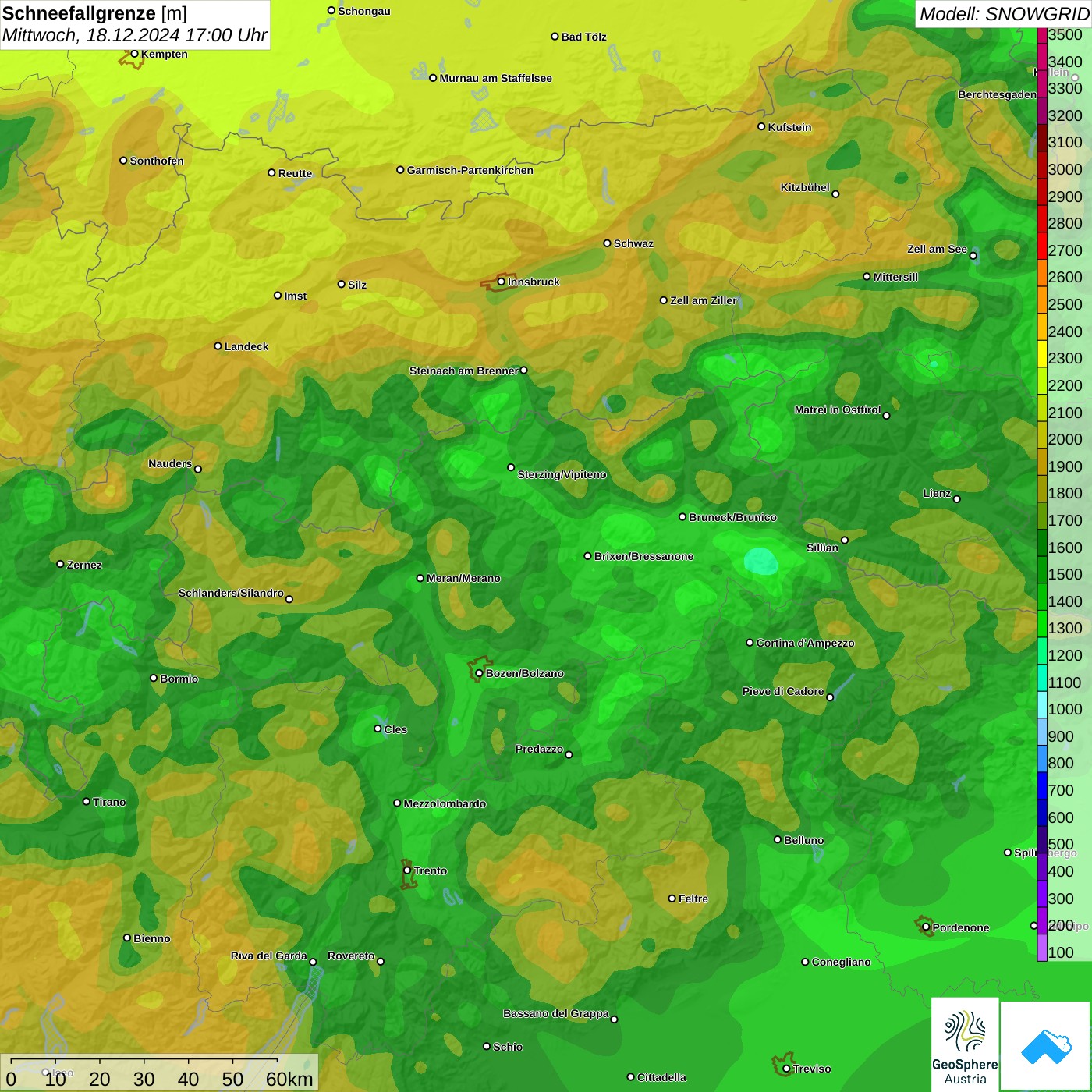Screen dimensions: 1092x1092
Task: Click the Treviso city marker
Action: [786, 1069]
